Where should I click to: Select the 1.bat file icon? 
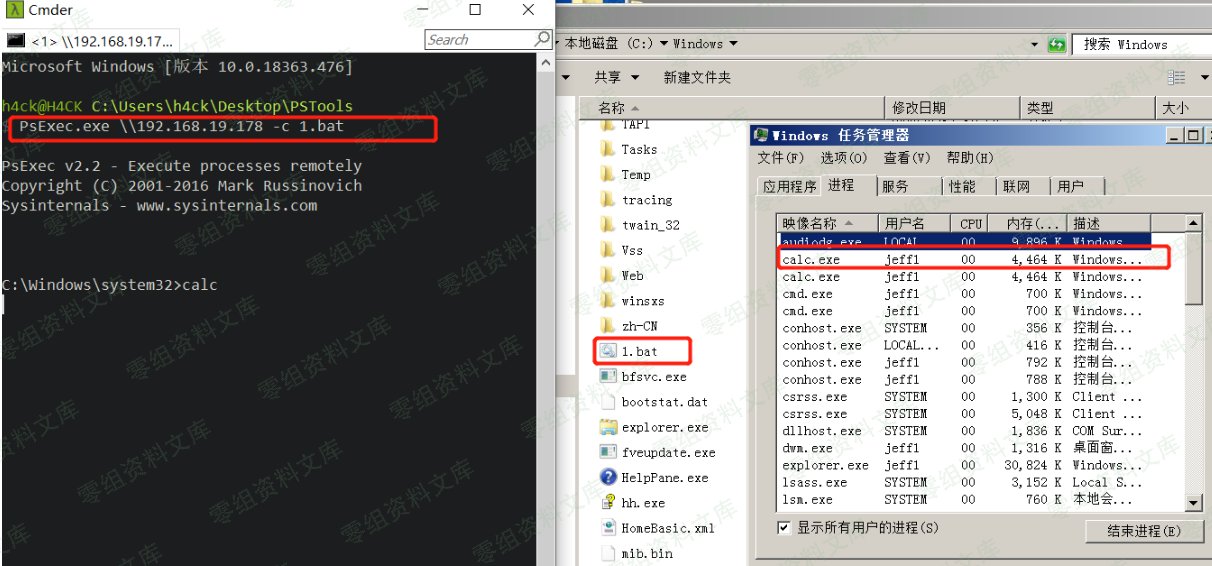click(x=608, y=351)
